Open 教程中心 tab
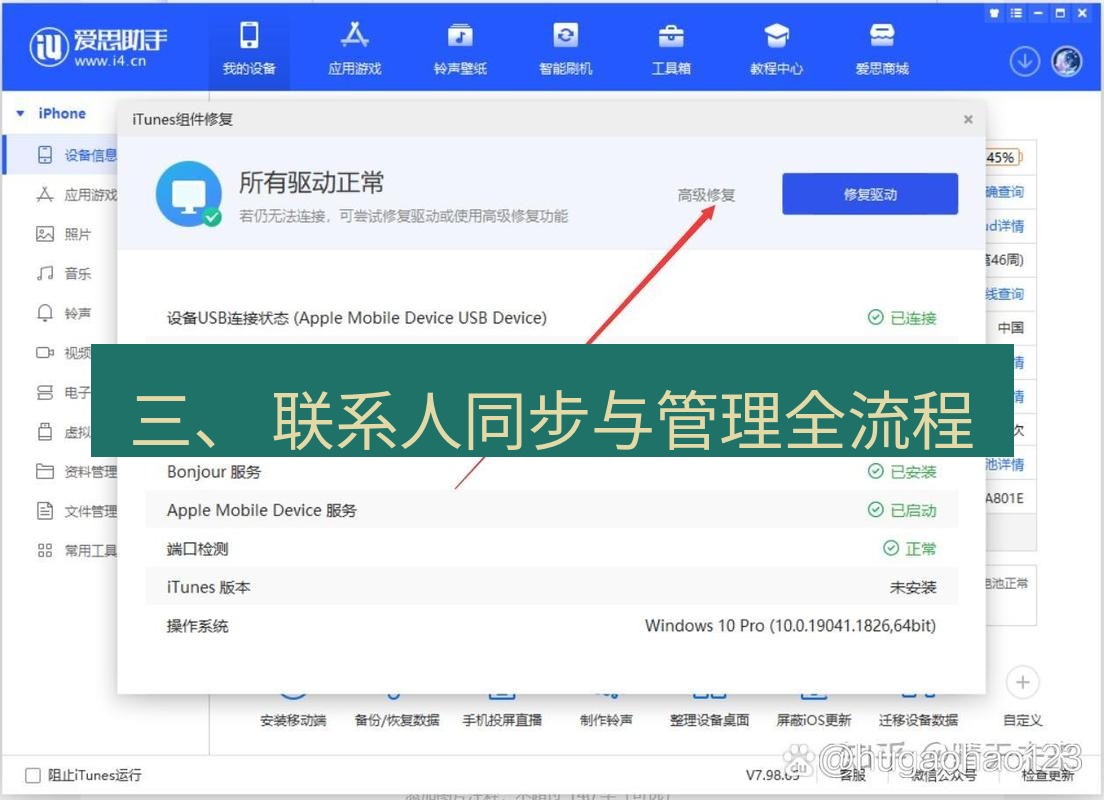Viewport: 1104px width, 800px height. [776, 49]
